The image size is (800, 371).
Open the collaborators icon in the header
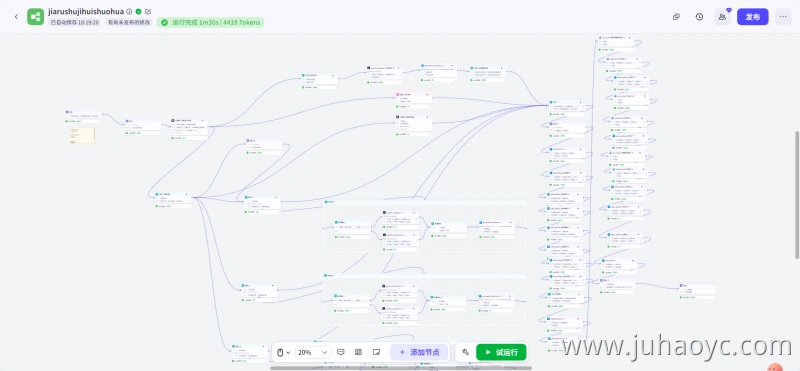(722, 17)
